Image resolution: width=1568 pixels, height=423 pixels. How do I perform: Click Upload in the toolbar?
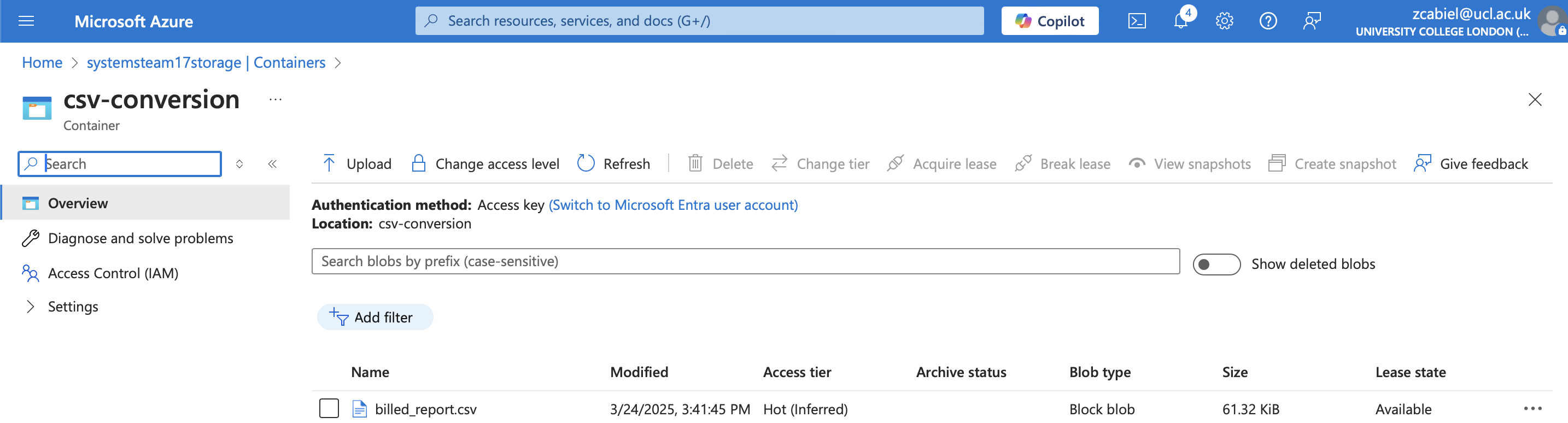pos(358,164)
